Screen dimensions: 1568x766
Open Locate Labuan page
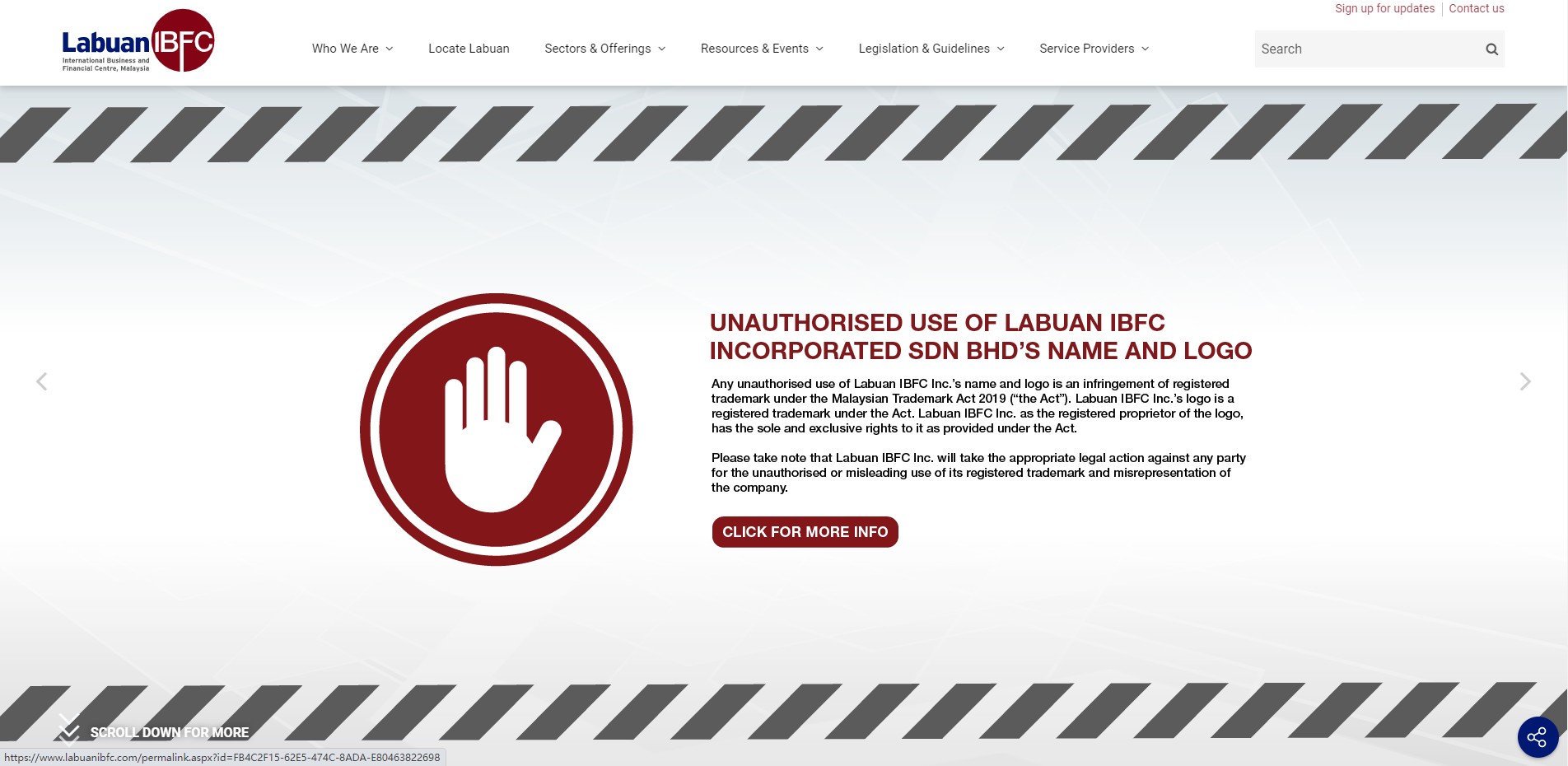pyautogui.click(x=469, y=49)
